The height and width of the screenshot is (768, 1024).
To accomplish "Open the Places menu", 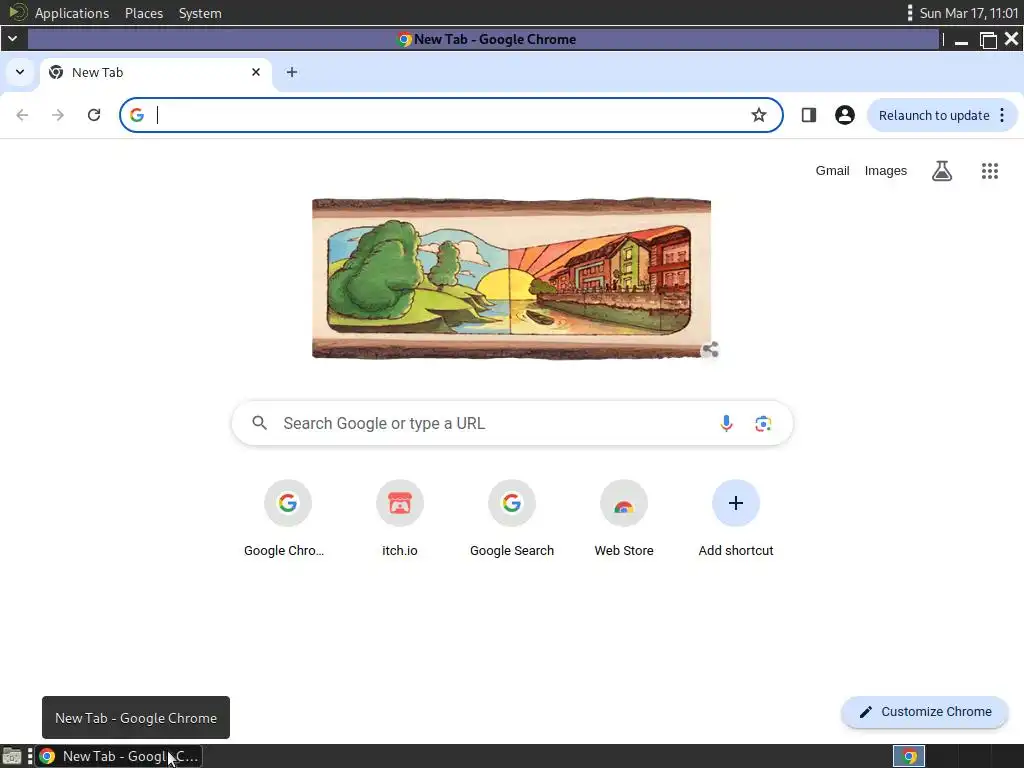I will [144, 13].
